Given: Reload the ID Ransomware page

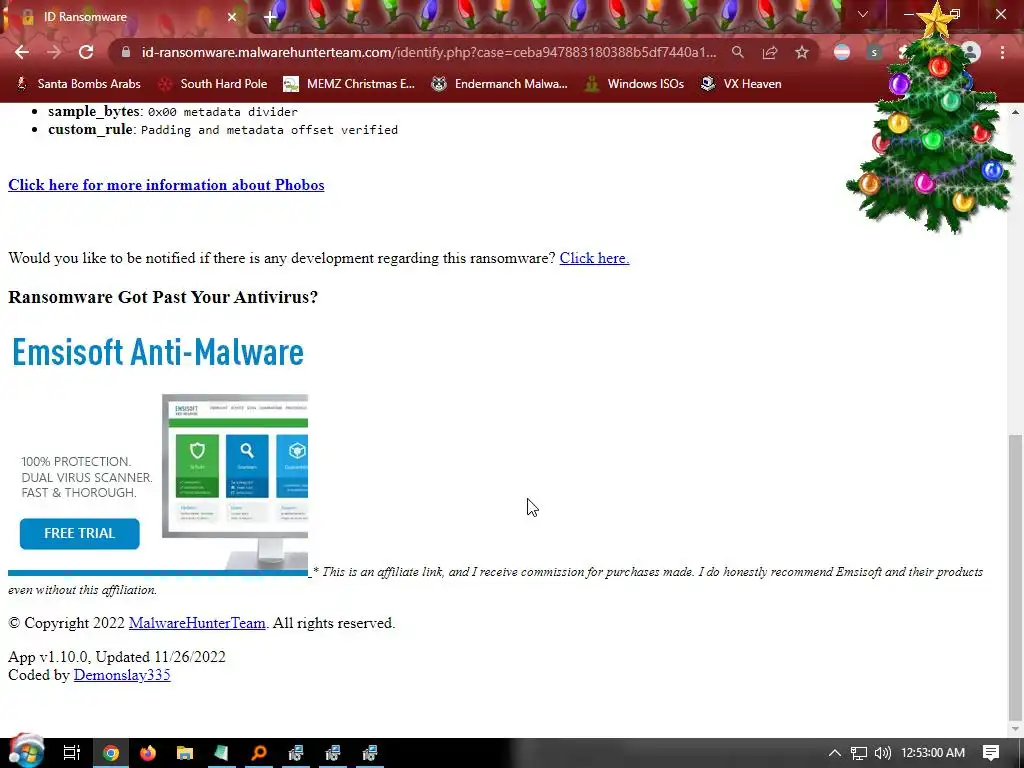Looking at the screenshot, I should (86, 52).
